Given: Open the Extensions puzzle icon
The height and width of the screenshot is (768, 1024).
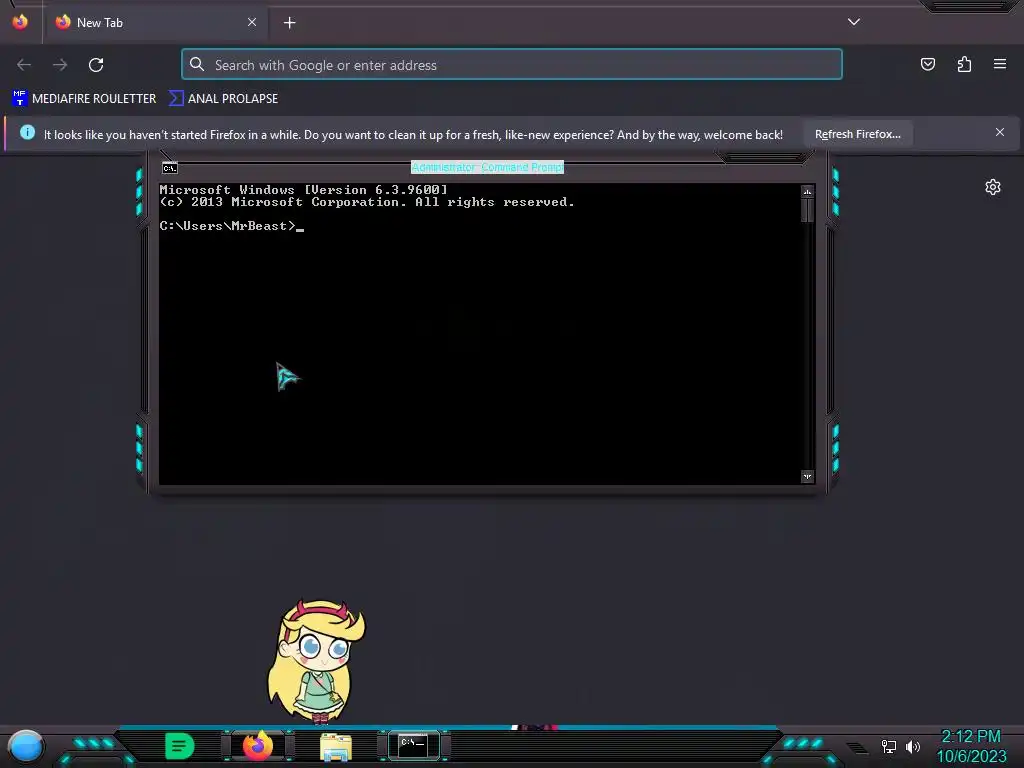Looking at the screenshot, I should [x=964, y=64].
